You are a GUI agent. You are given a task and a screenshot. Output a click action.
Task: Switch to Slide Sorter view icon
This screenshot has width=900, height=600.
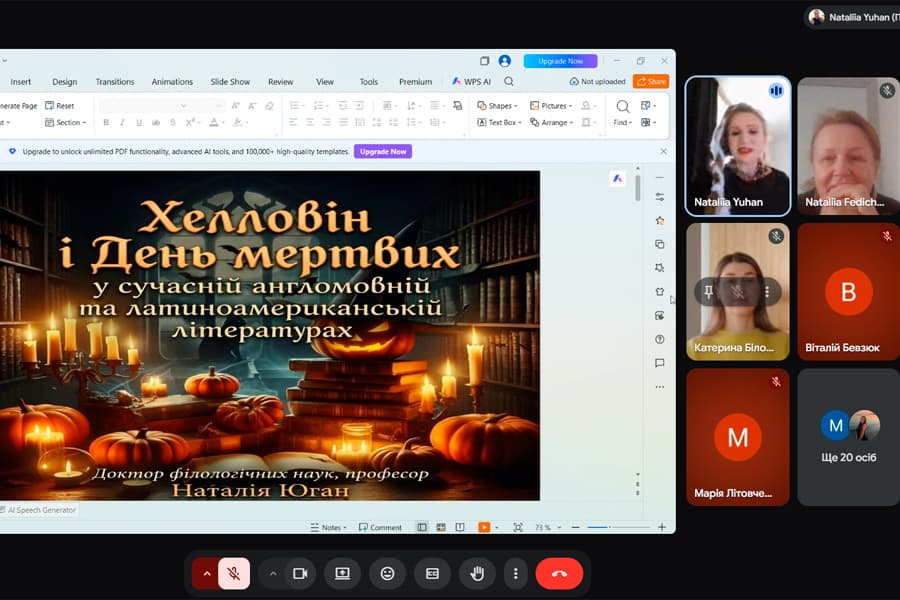441,527
